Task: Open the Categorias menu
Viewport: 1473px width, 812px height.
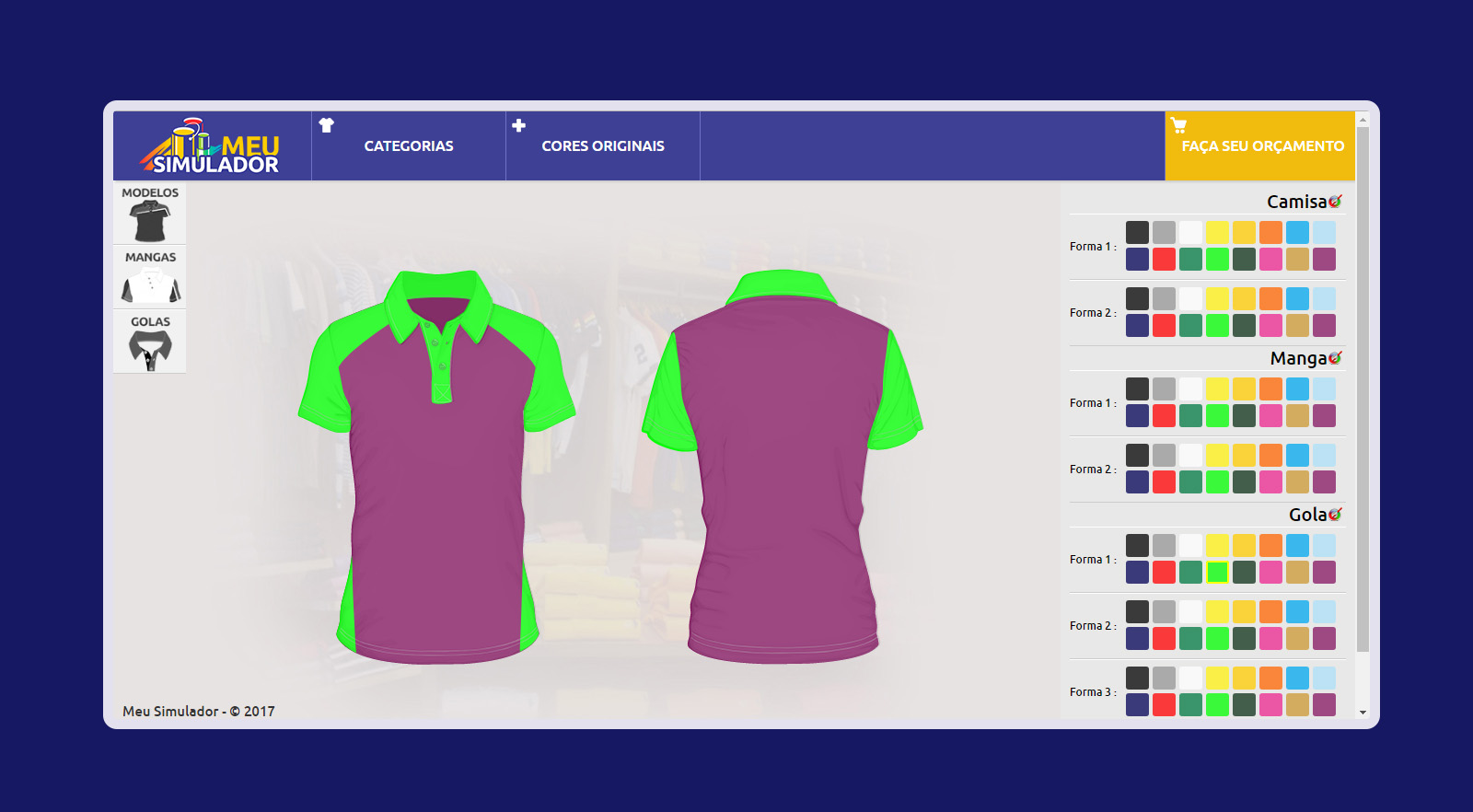Action: [409, 146]
